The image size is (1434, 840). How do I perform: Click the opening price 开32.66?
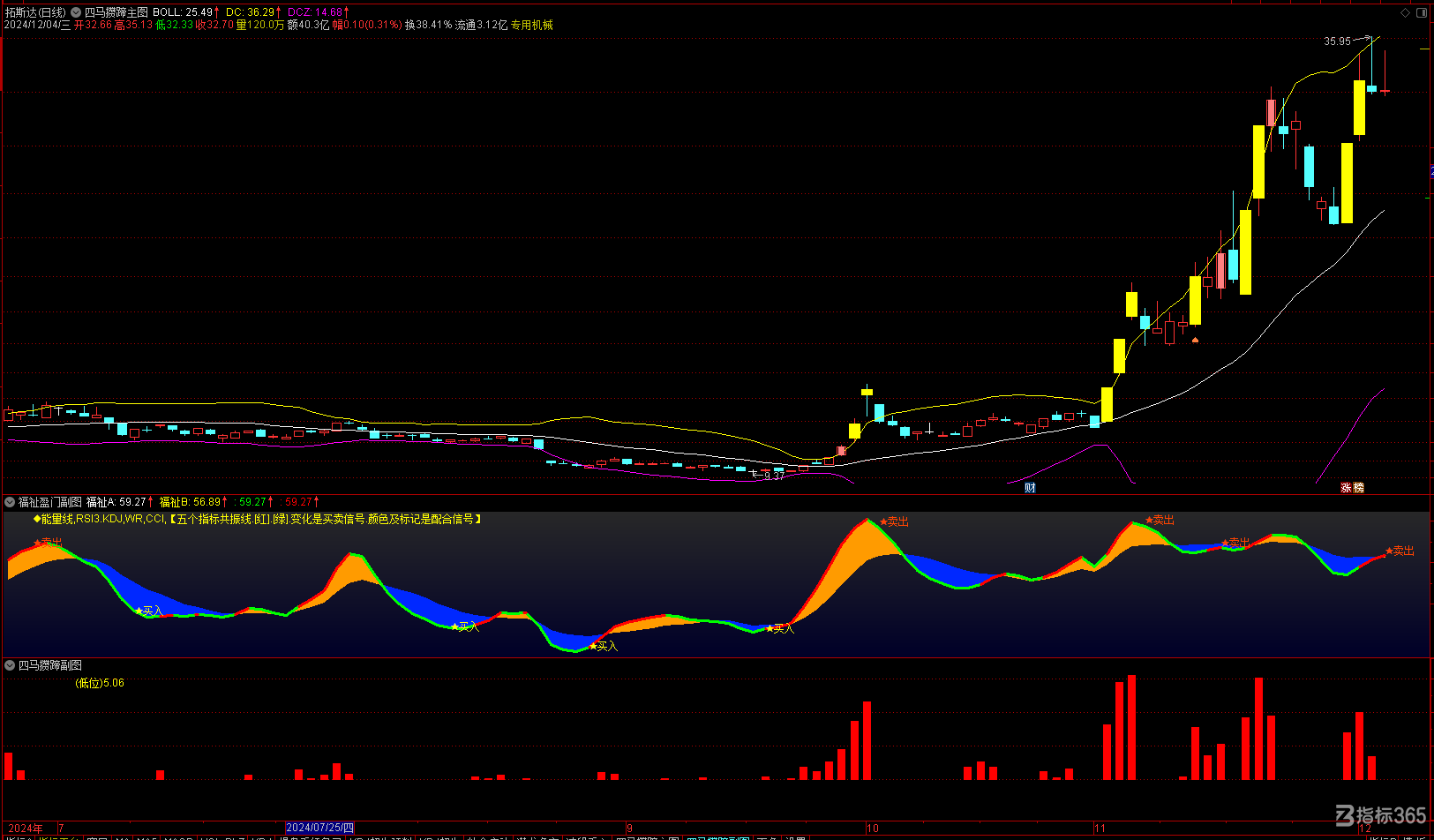tap(93, 25)
